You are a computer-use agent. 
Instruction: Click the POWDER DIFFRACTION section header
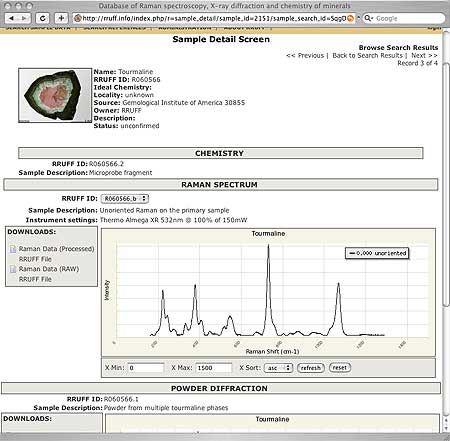pos(221,388)
